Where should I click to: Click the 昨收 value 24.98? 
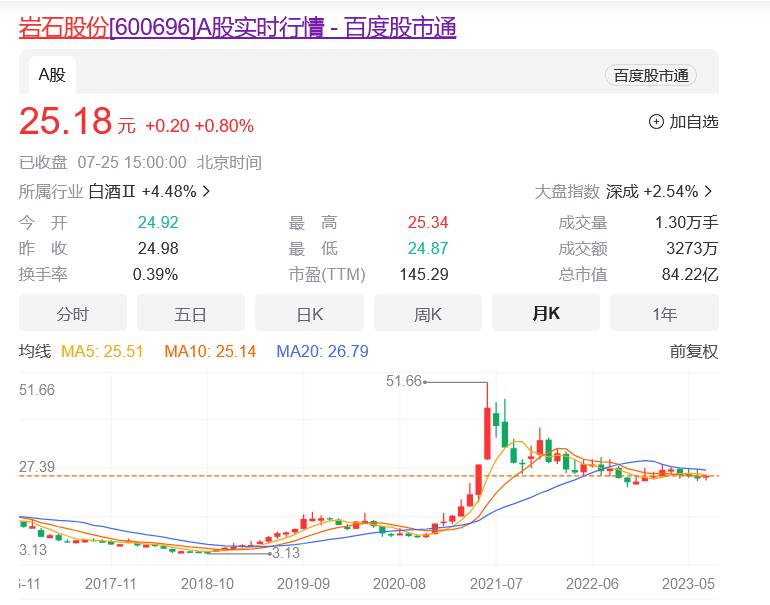158,248
